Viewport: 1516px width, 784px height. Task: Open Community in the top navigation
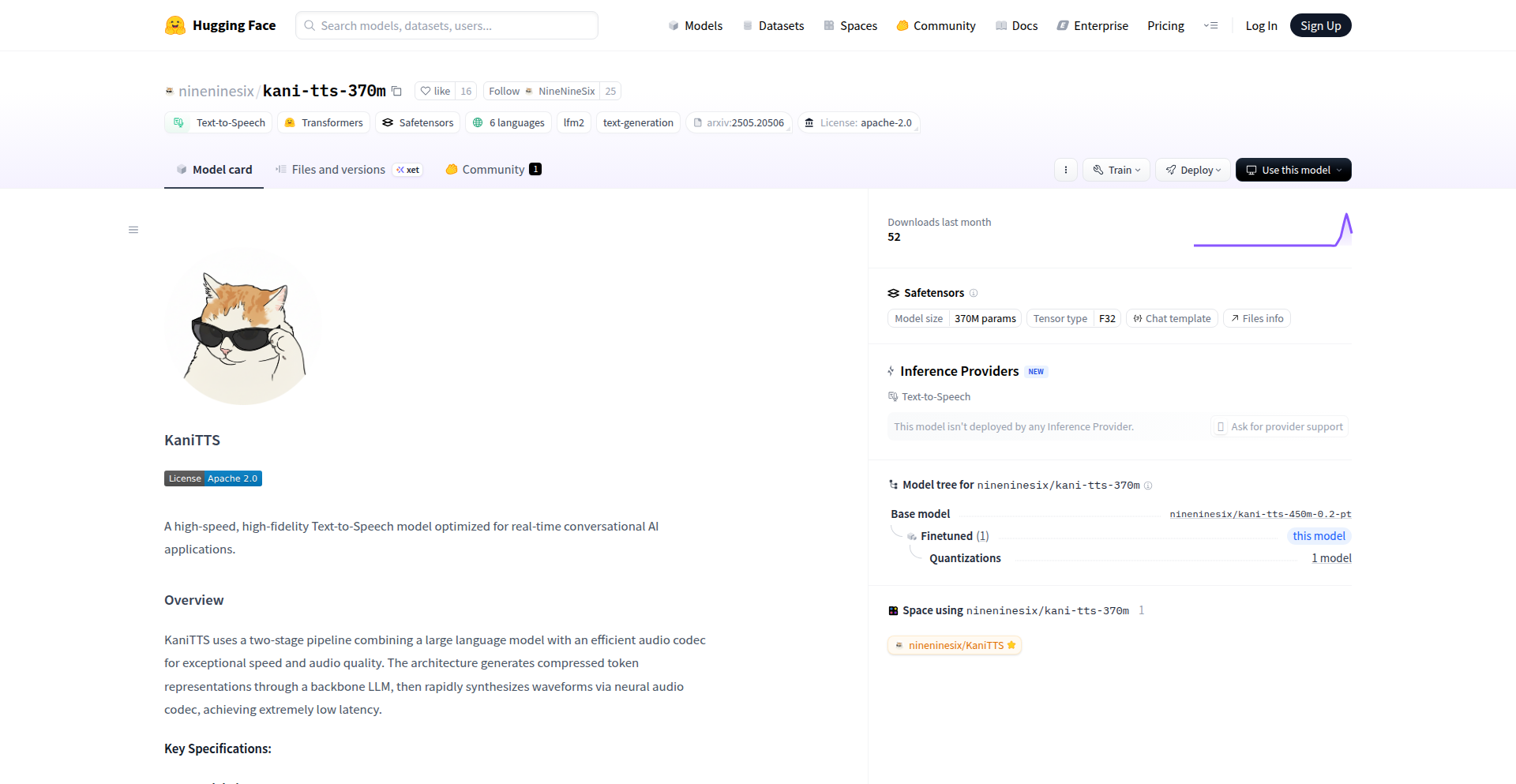coord(936,25)
